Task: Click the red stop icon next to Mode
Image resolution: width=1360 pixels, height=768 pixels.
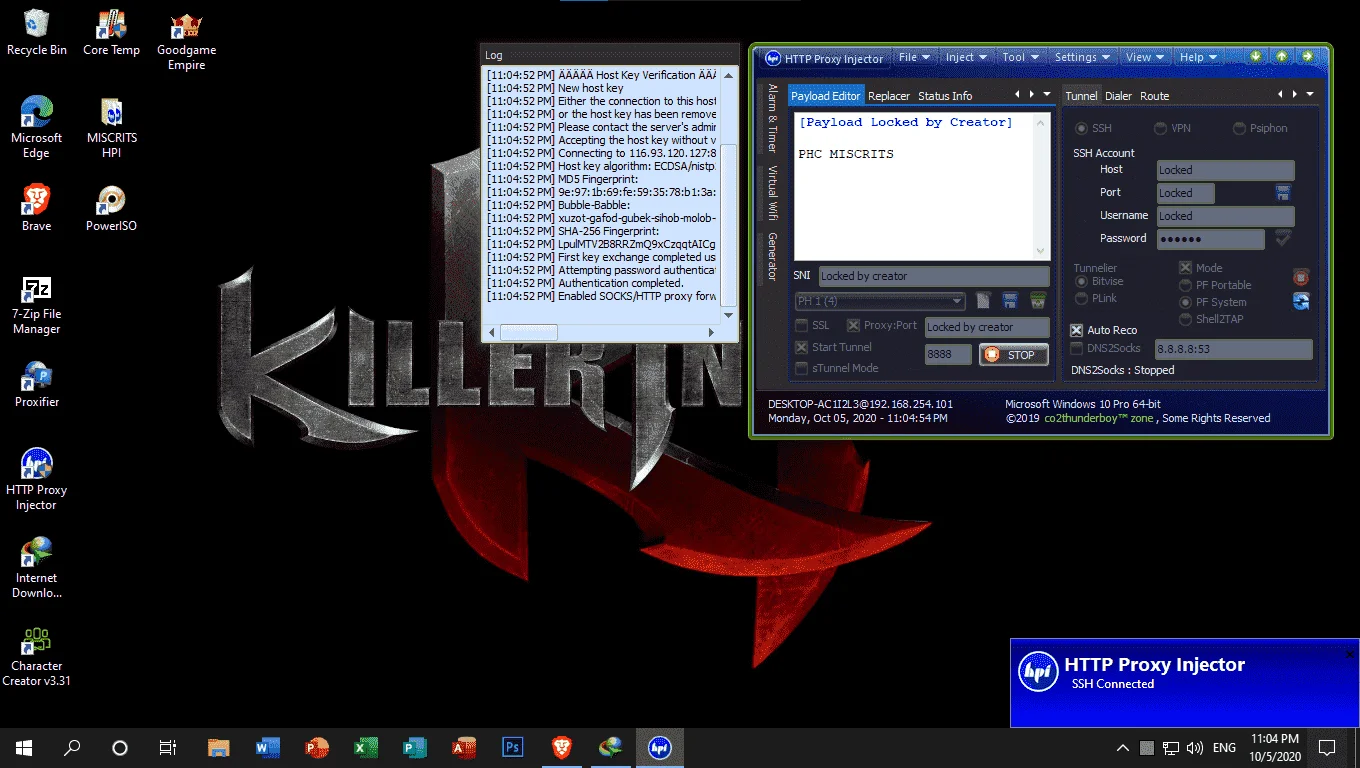Action: tap(1301, 278)
